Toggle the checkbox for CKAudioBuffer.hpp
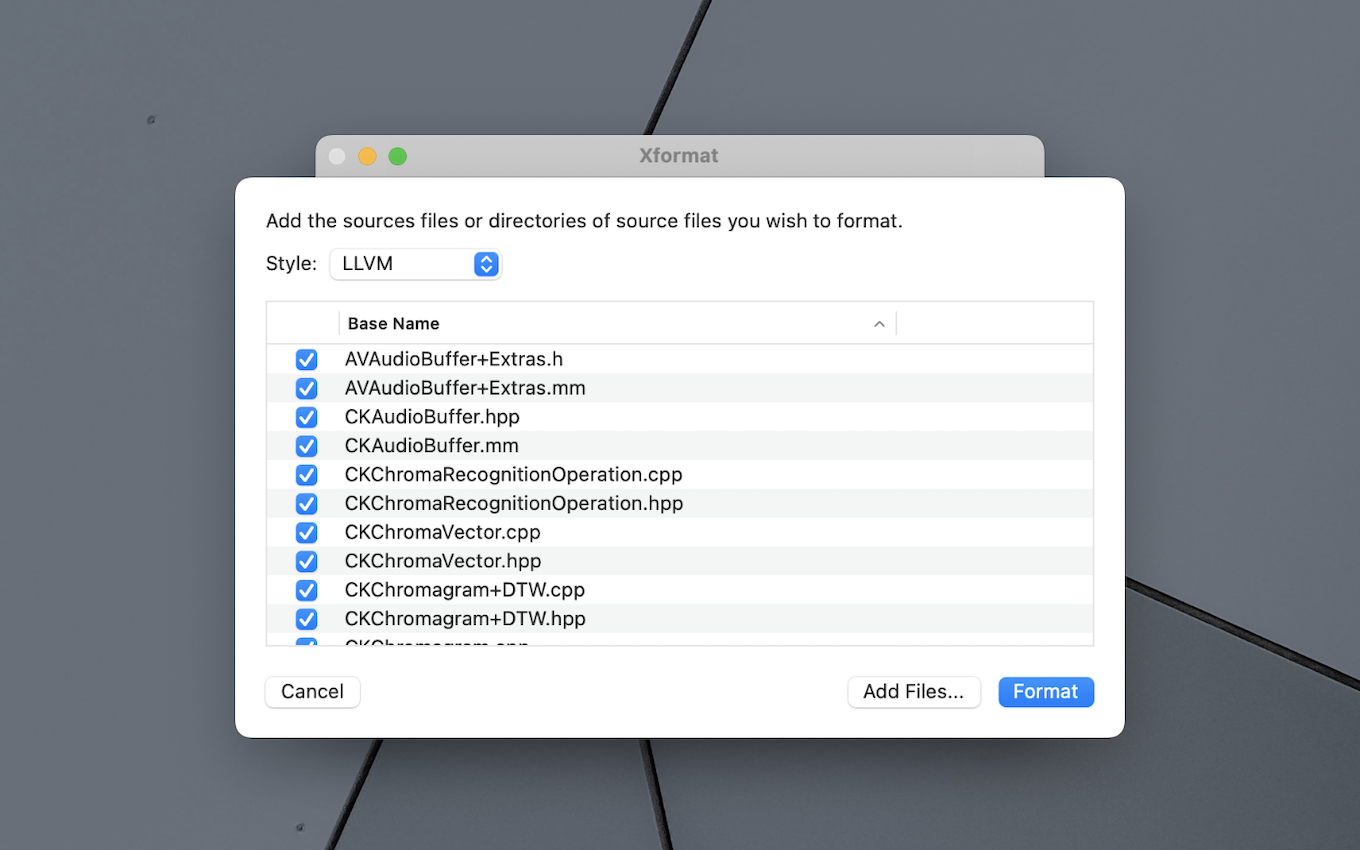1360x850 pixels. pyautogui.click(x=306, y=417)
